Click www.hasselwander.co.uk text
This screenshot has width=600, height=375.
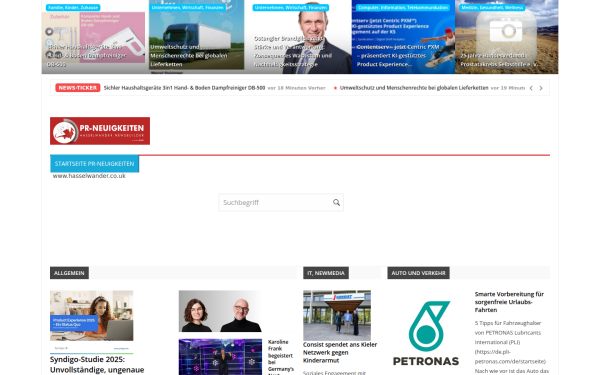point(89,176)
